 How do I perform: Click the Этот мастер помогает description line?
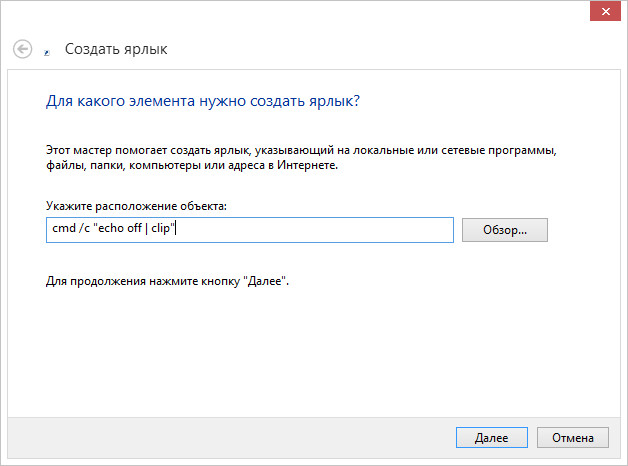tap(301, 150)
